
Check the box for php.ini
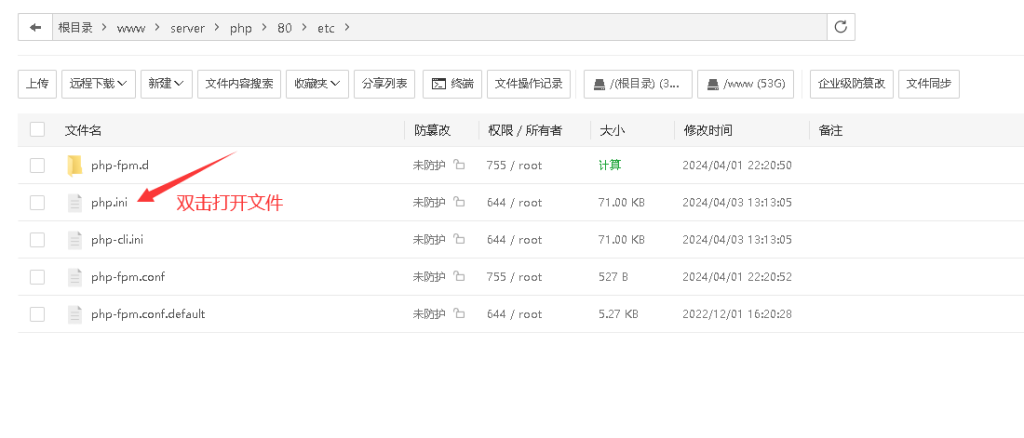[x=37, y=202]
